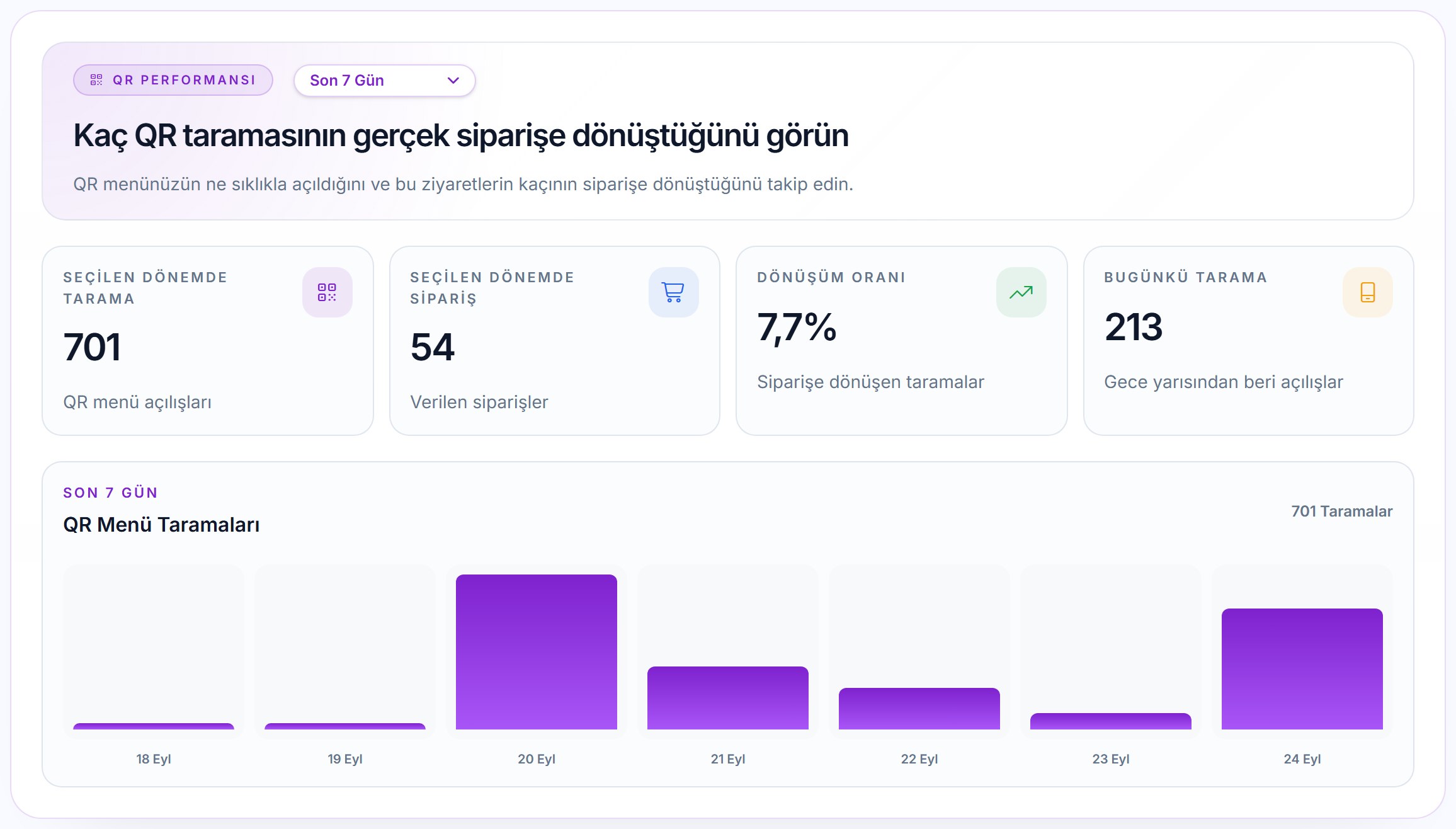Click the Verilen siparişler caption

point(479,403)
